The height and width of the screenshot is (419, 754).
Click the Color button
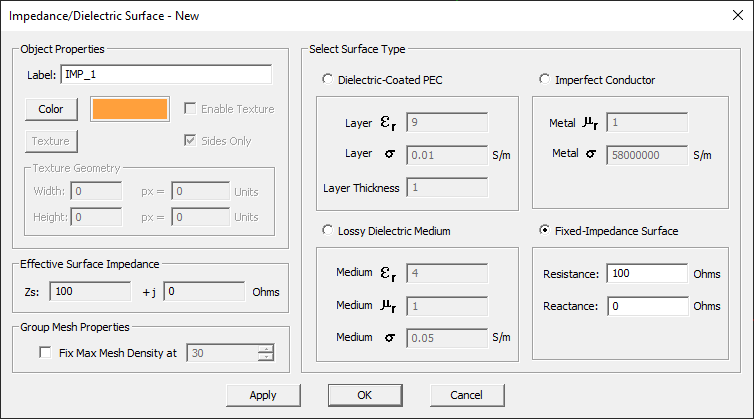pos(51,109)
